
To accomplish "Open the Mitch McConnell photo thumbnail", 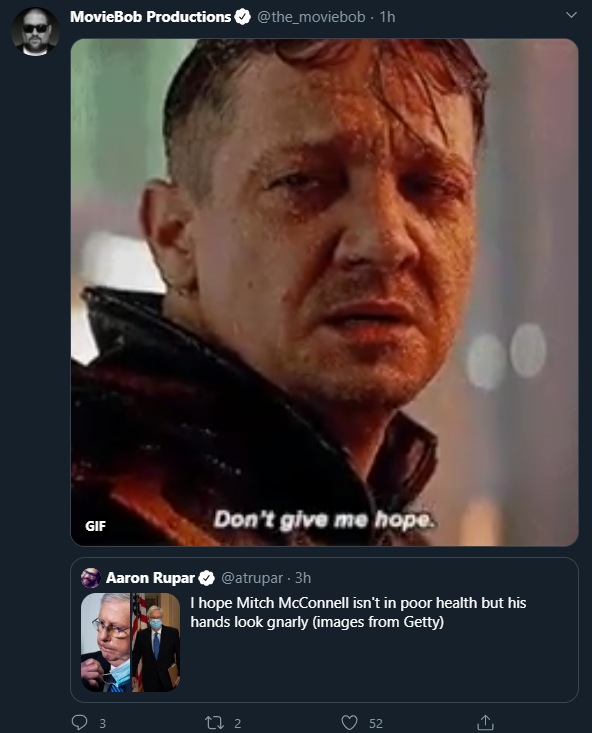I will [130, 642].
